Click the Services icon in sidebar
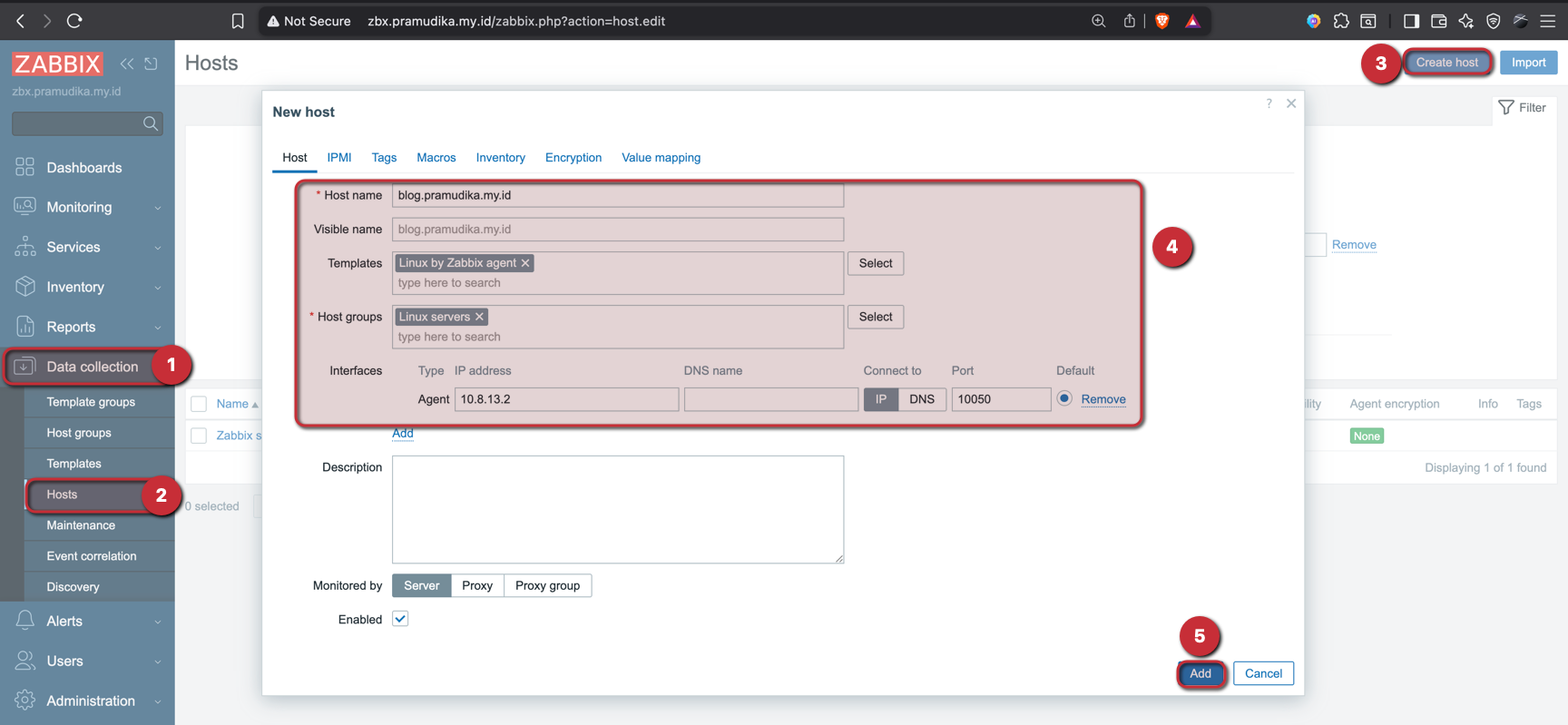Screen dimensions: 1568x725 point(24,247)
